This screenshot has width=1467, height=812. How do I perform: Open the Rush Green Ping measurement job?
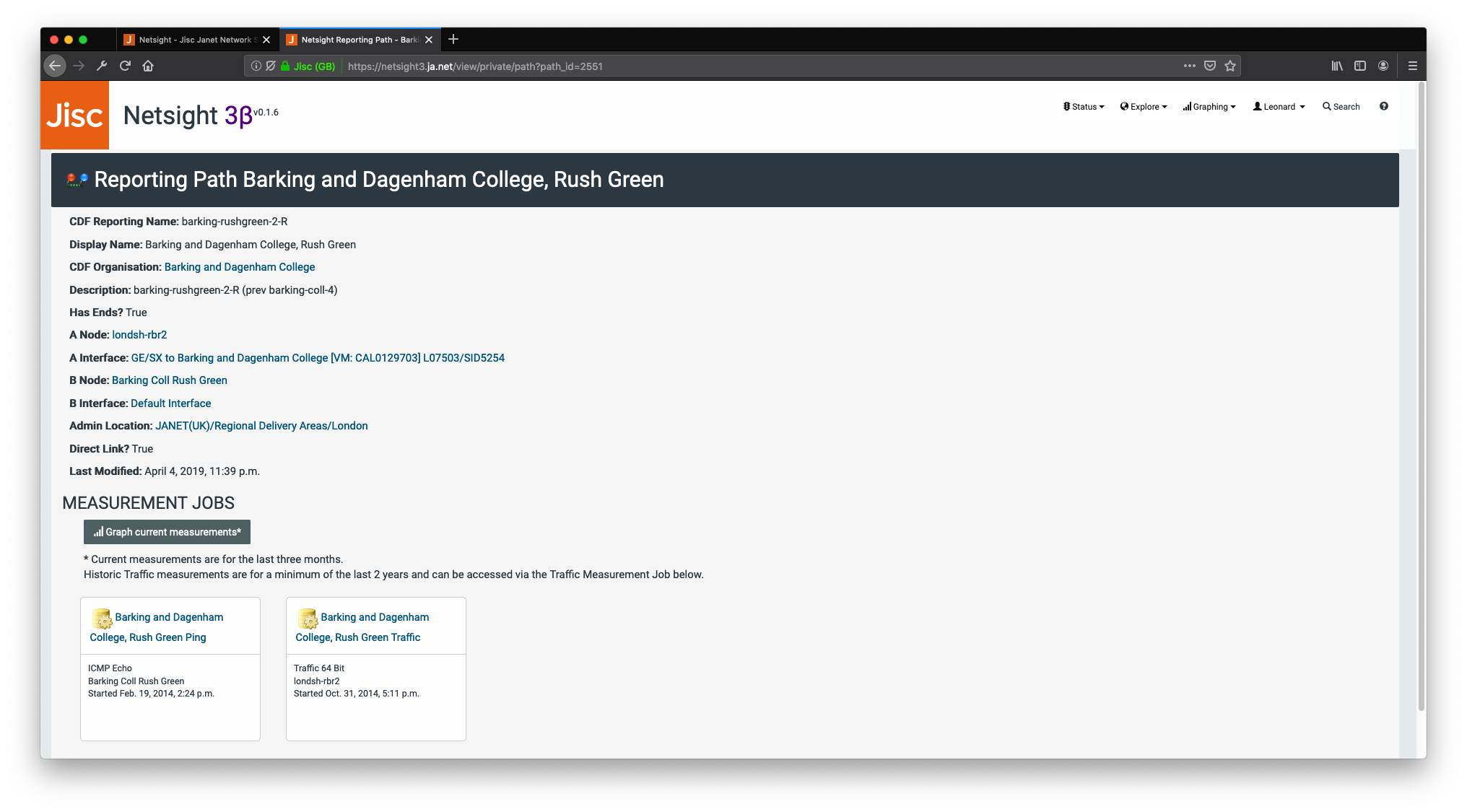[x=157, y=627]
